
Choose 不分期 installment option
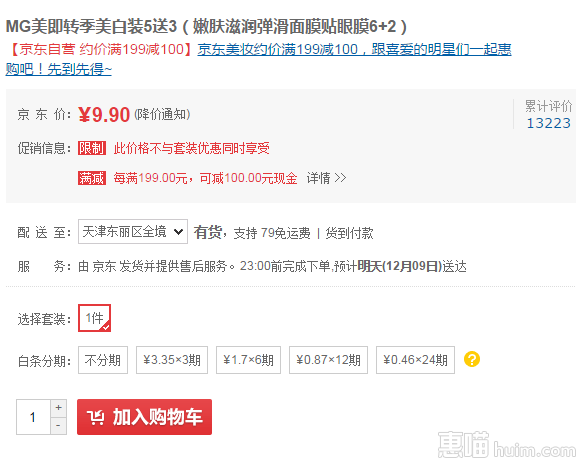[x=103, y=360]
